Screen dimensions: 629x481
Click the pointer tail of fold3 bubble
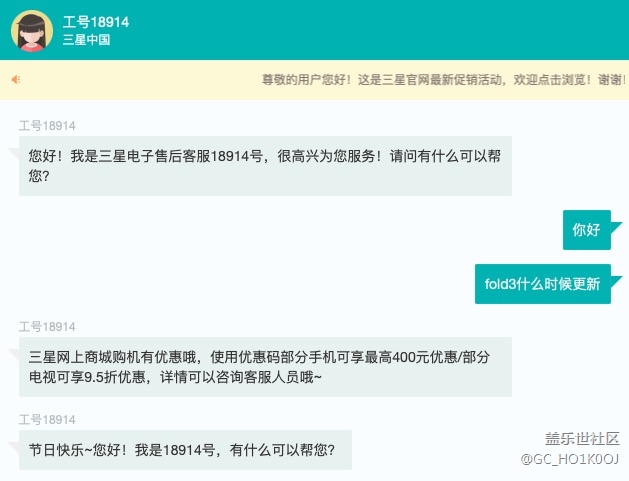click(x=616, y=272)
